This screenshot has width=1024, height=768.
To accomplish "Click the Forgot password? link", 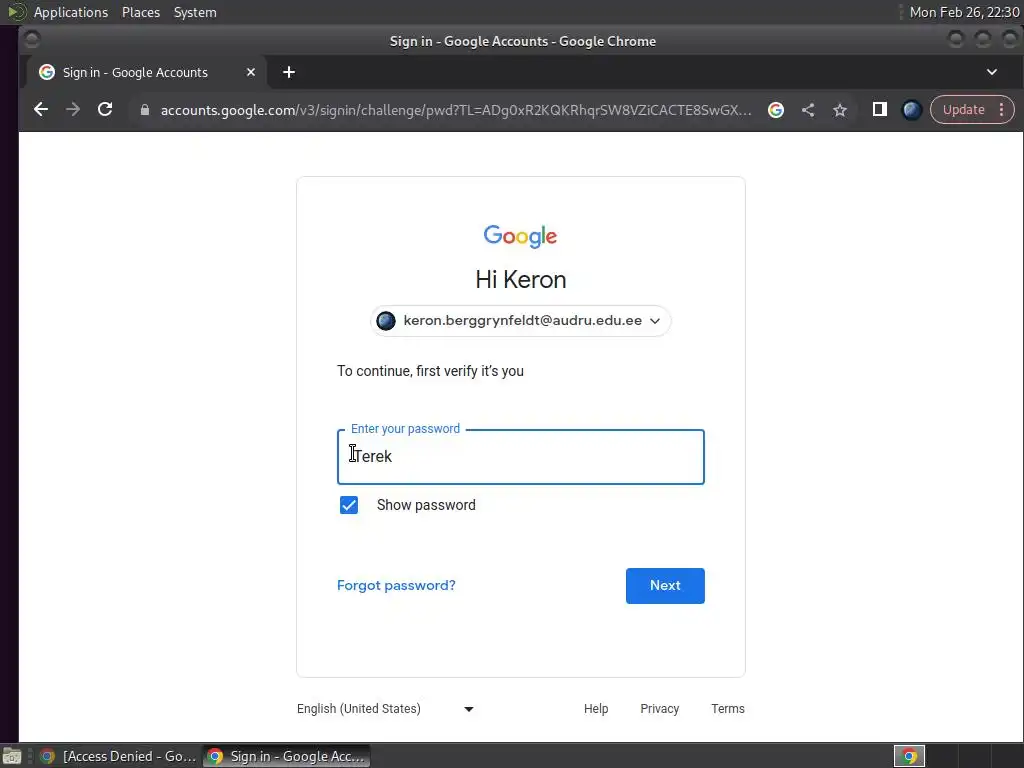I will tap(396, 585).
